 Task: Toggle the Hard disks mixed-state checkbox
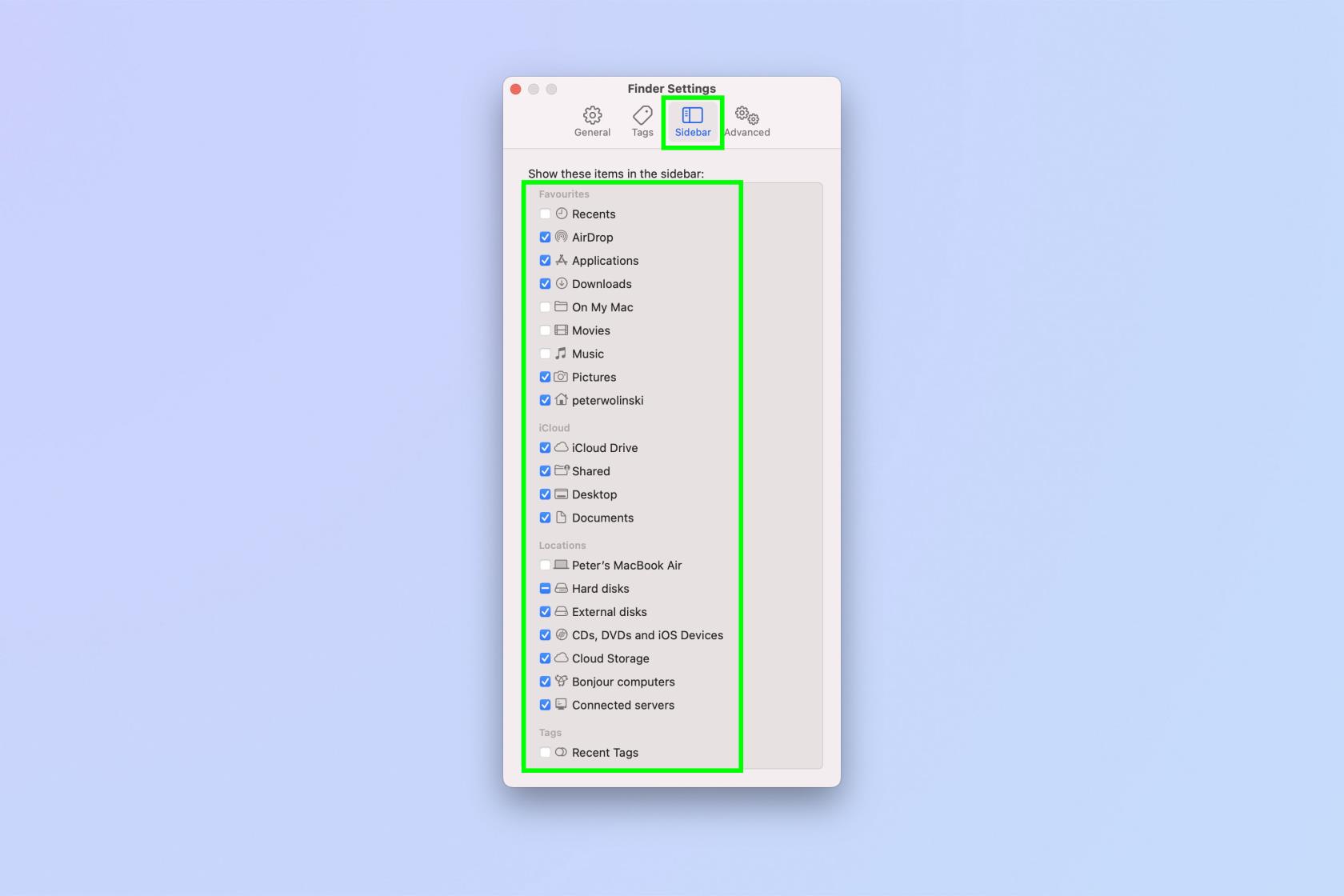coord(545,588)
